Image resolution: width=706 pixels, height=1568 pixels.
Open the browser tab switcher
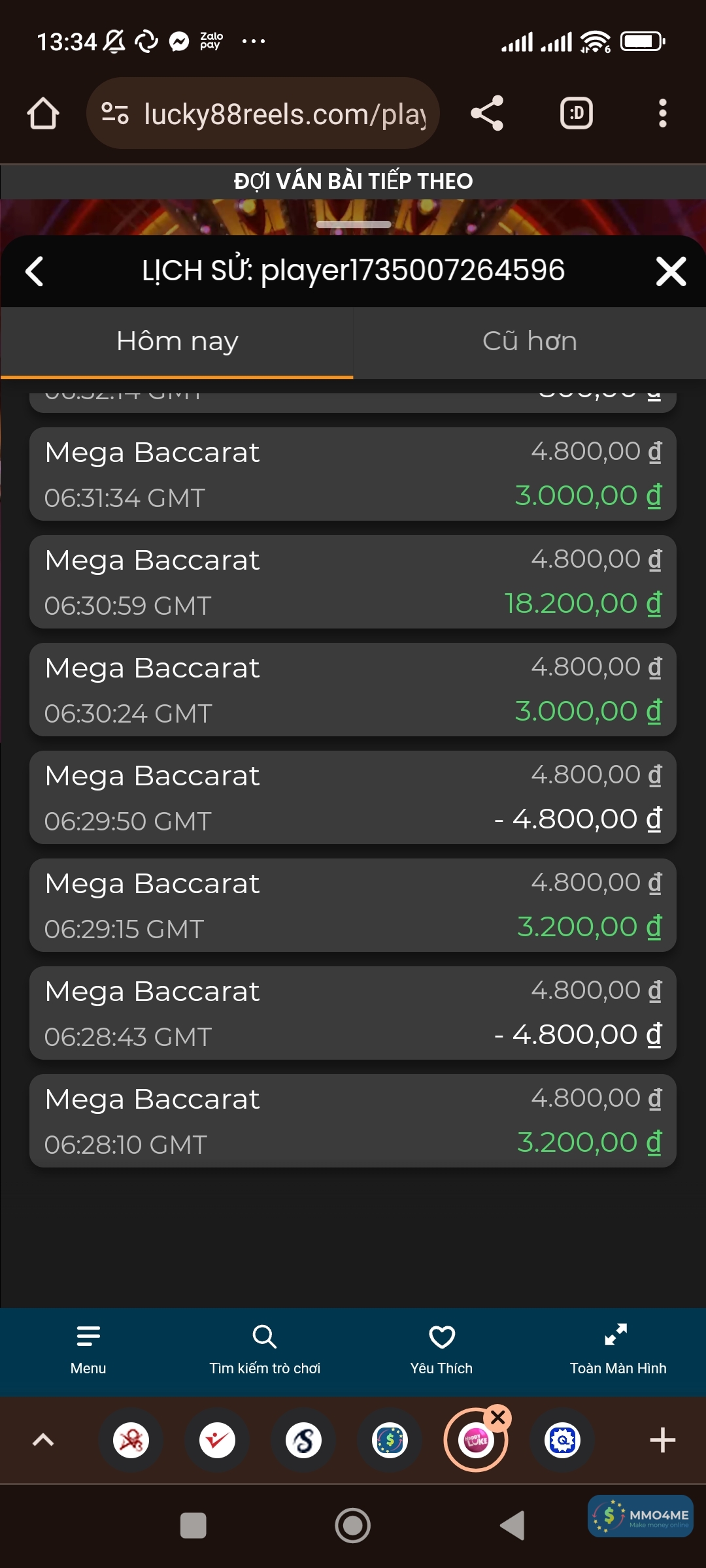pyautogui.click(x=576, y=114)
